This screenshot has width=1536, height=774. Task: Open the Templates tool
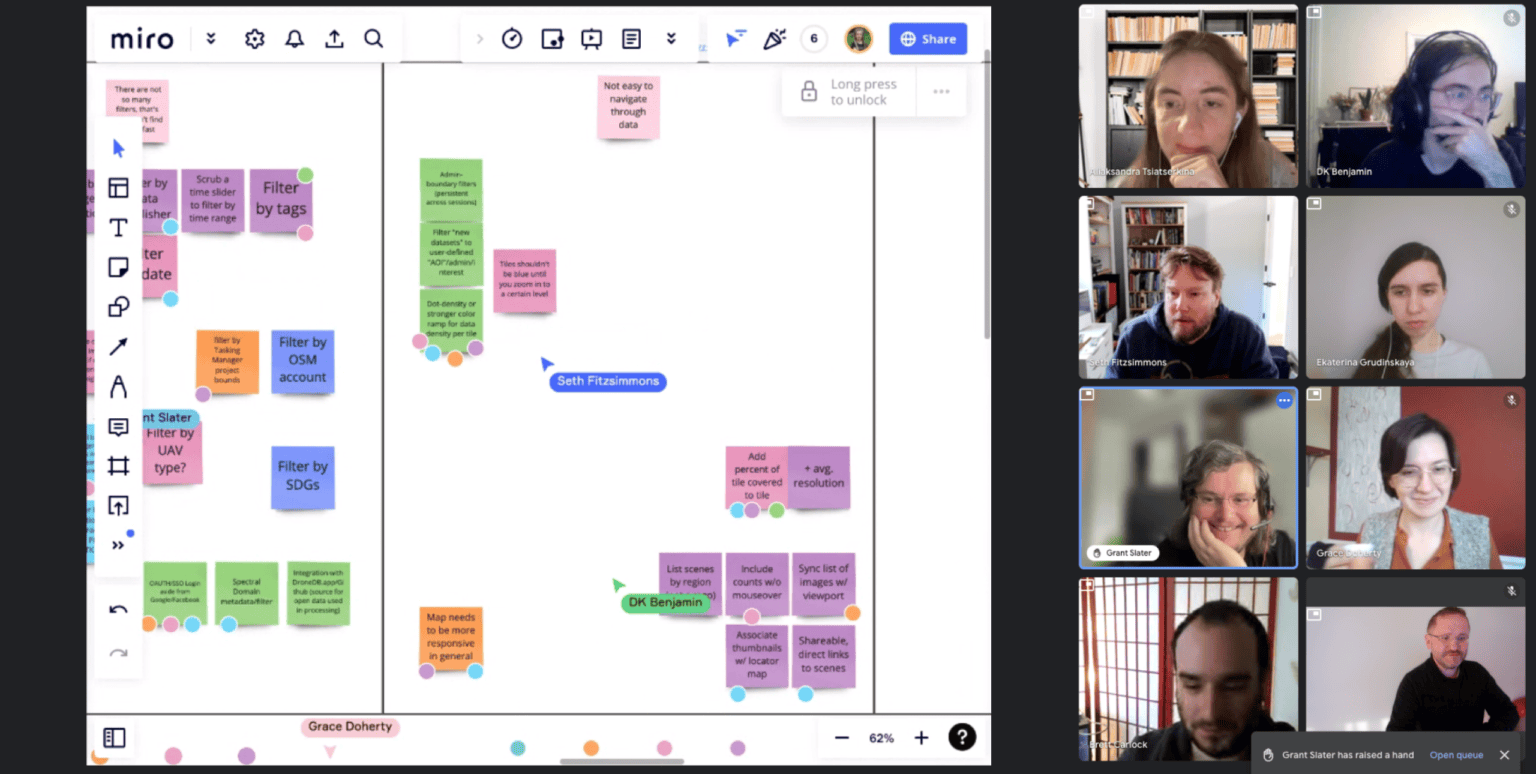tap(118, 188)
